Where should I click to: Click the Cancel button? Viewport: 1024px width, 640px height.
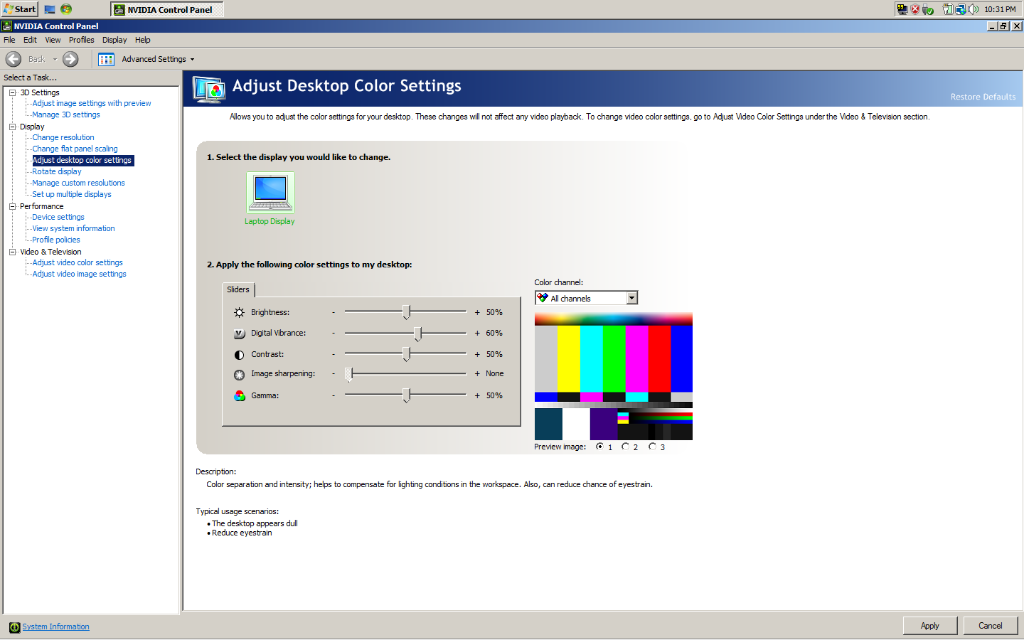[990, 626]
